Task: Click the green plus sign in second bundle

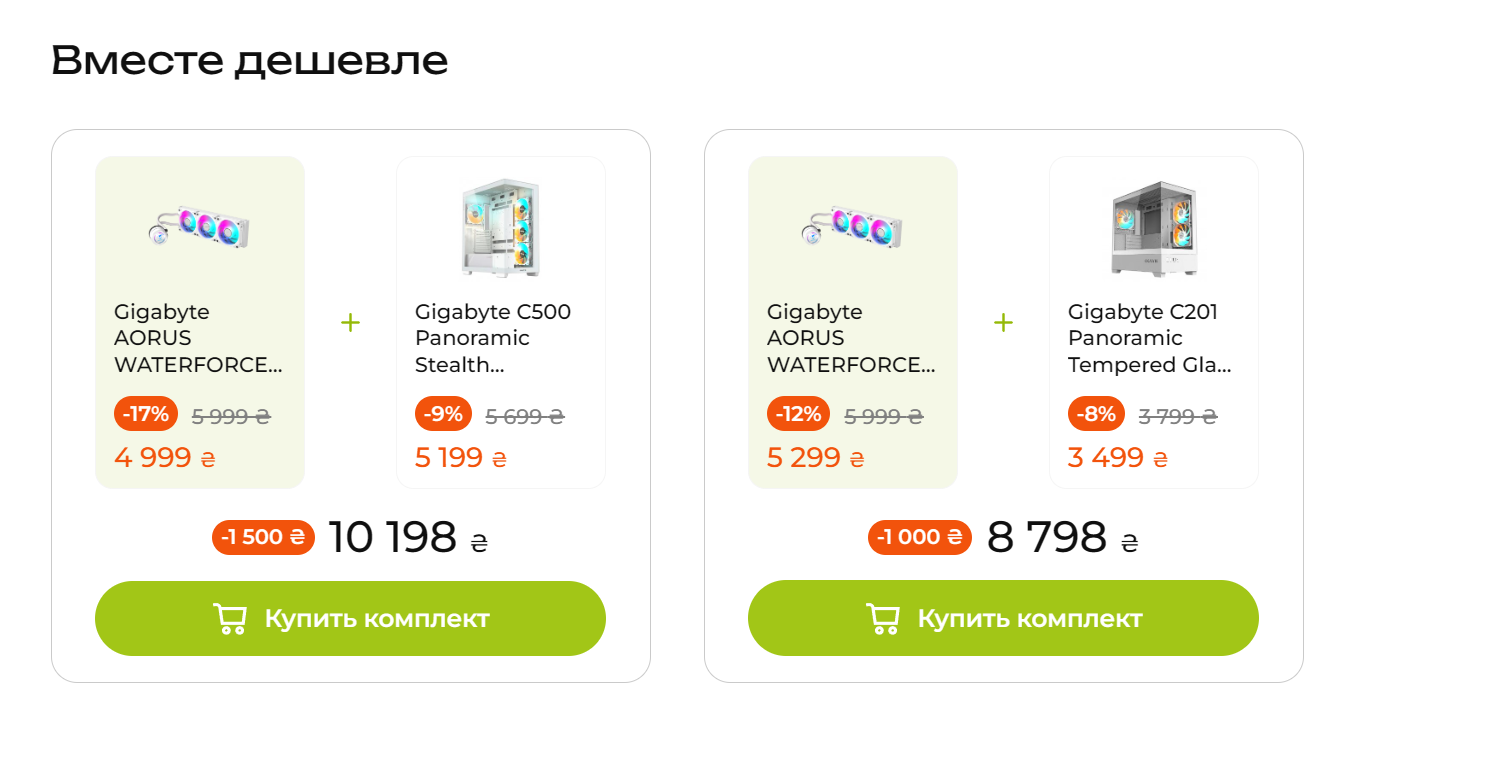Action: click(x=1003, y=323)
